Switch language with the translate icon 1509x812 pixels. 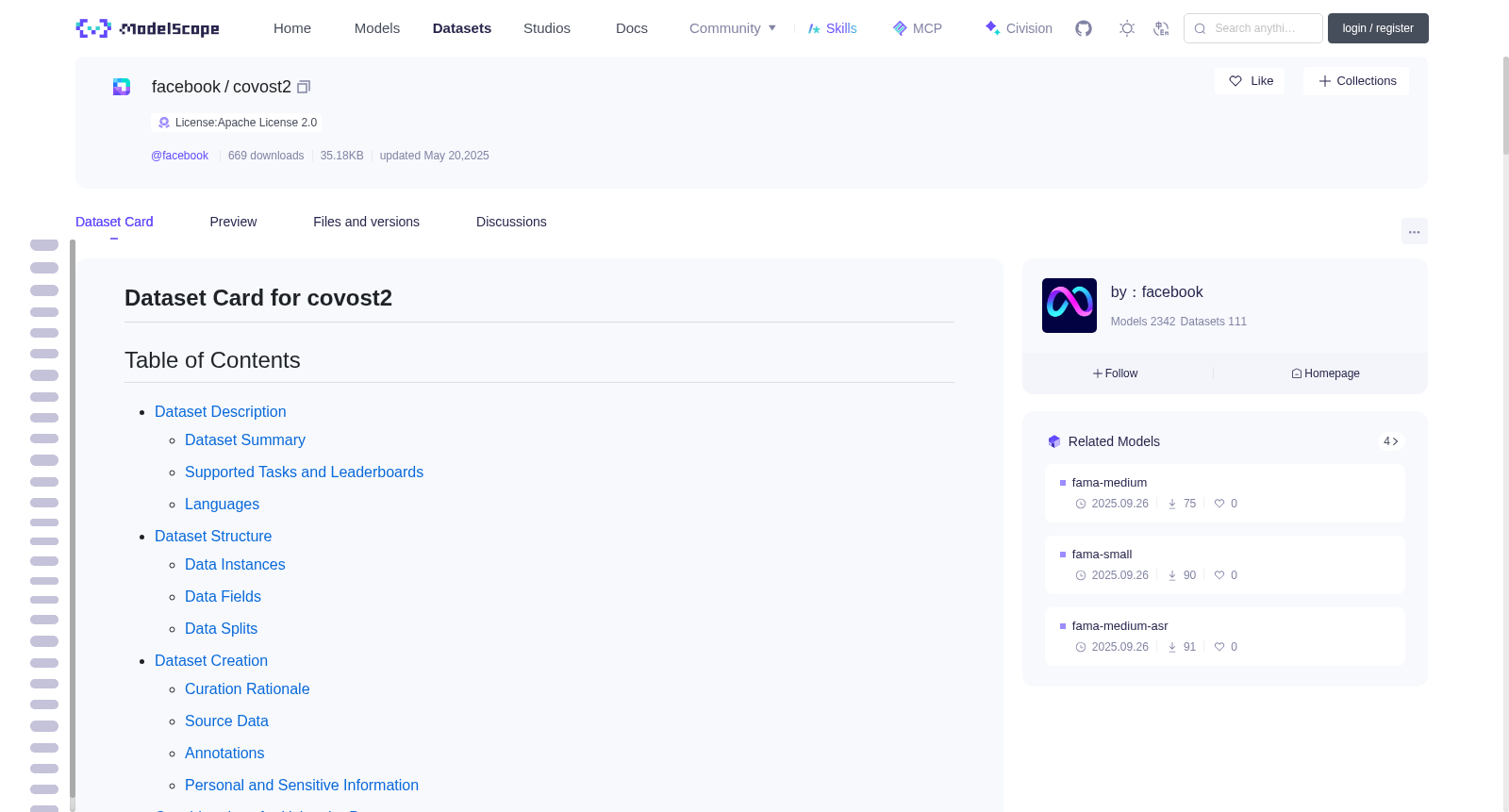[x=1161, y=28]
